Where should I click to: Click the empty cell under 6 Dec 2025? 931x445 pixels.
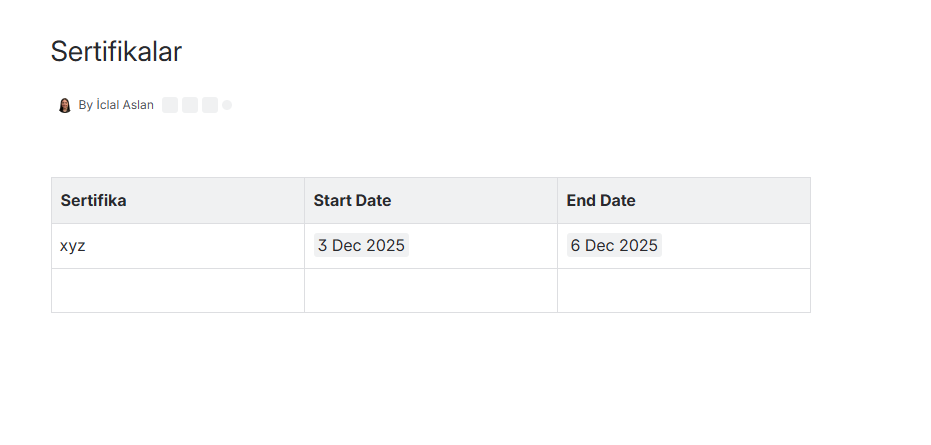[x=684, y=291]
